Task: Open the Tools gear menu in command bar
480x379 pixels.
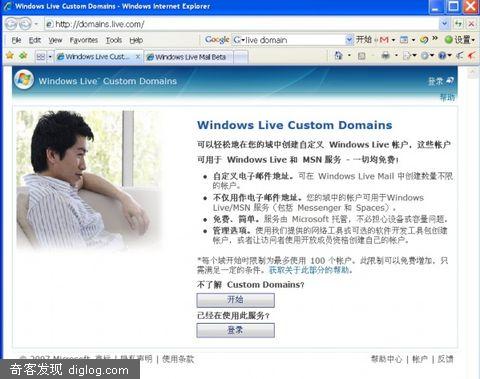Action: pos(427,56)
